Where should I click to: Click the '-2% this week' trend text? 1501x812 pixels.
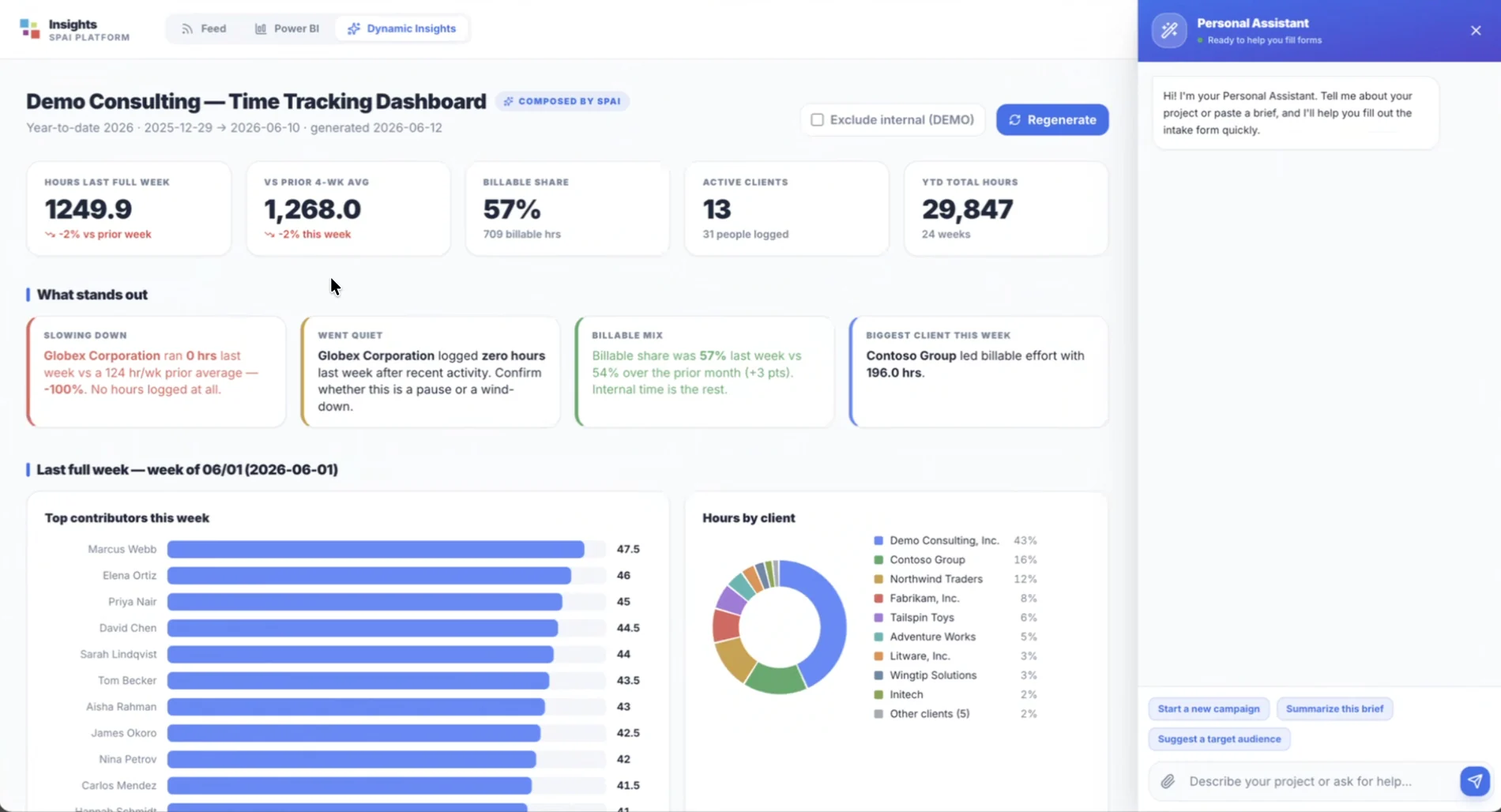point(314,234)
